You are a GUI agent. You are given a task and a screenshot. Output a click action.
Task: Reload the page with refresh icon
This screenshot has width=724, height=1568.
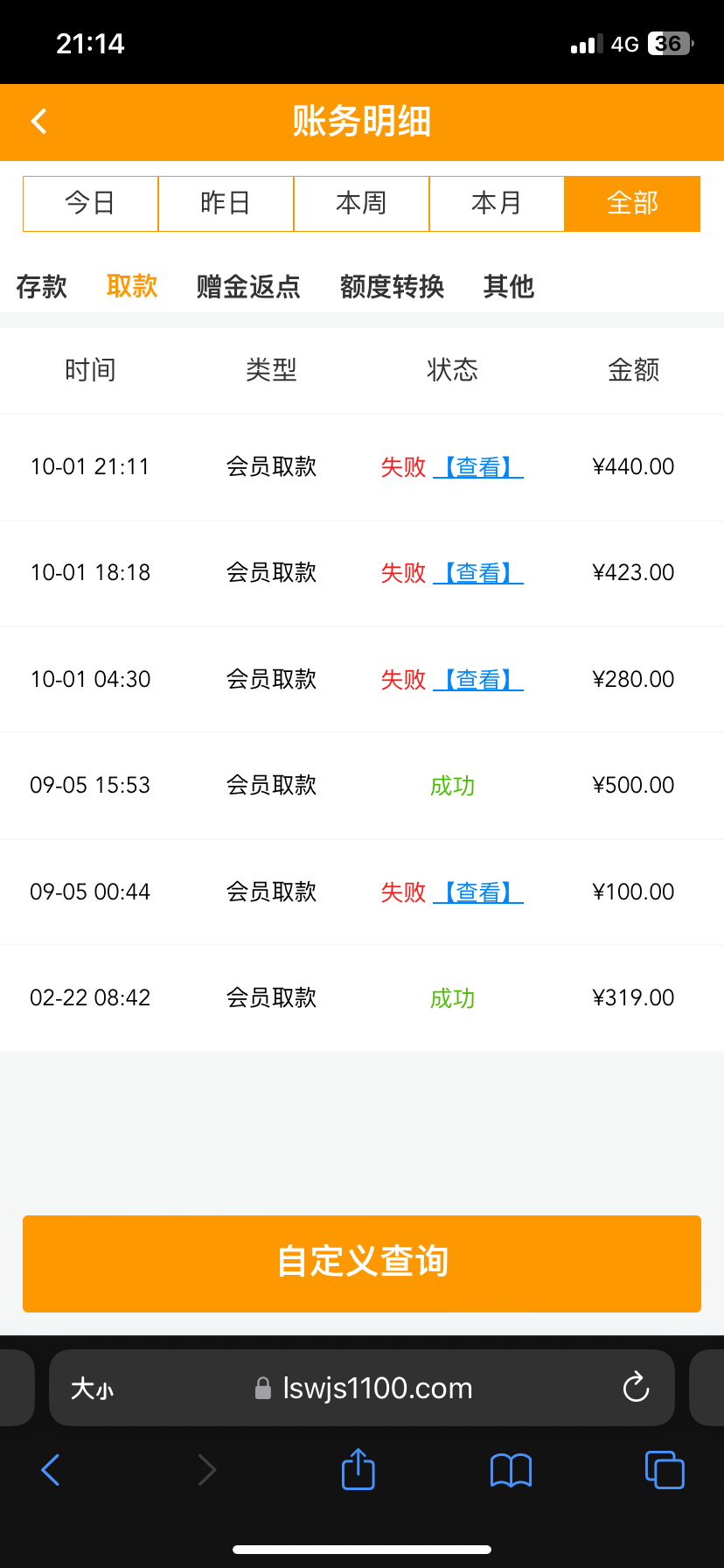(x=636, y=1388)
